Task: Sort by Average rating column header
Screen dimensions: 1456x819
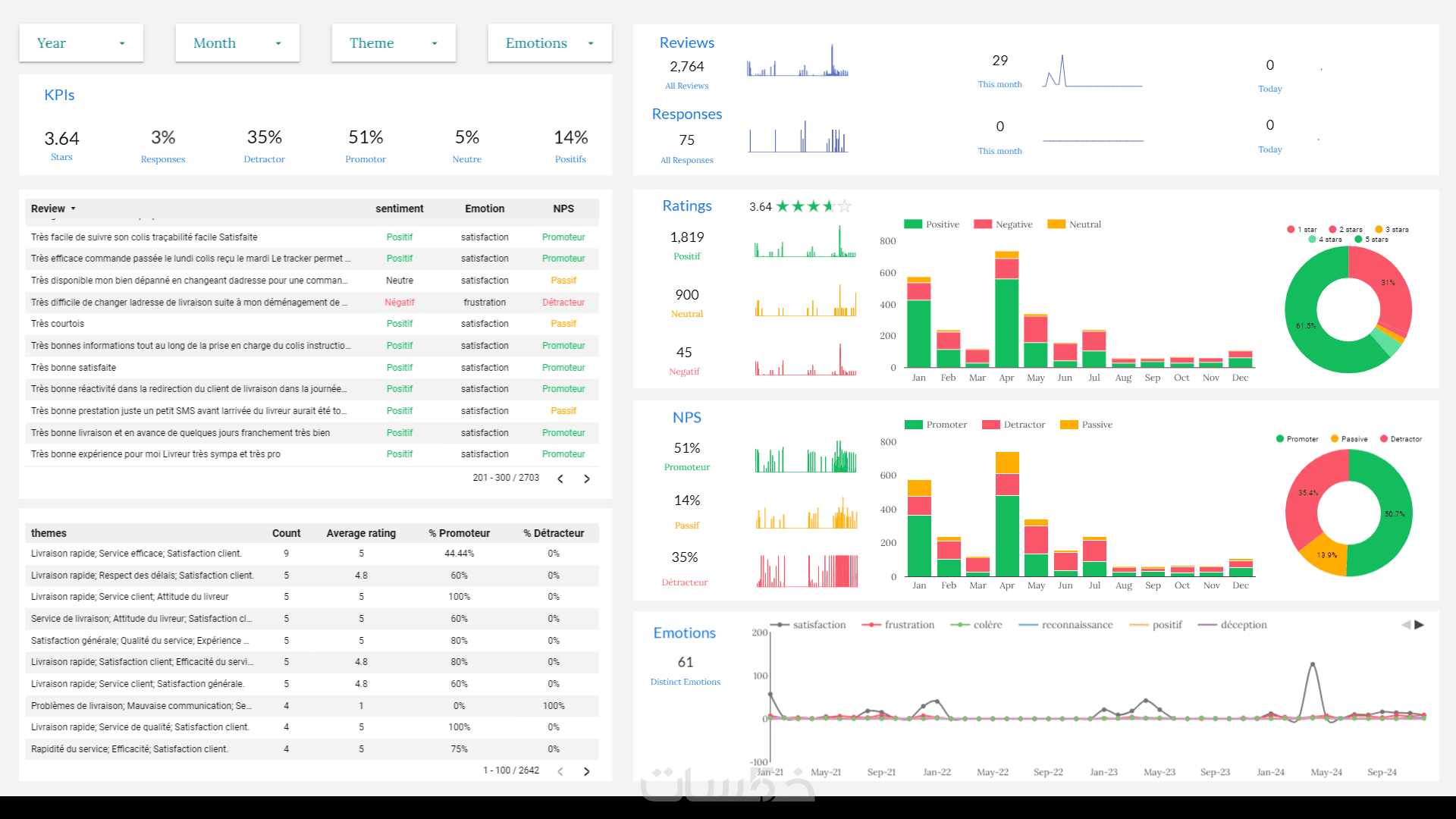Action: (361, 533)
